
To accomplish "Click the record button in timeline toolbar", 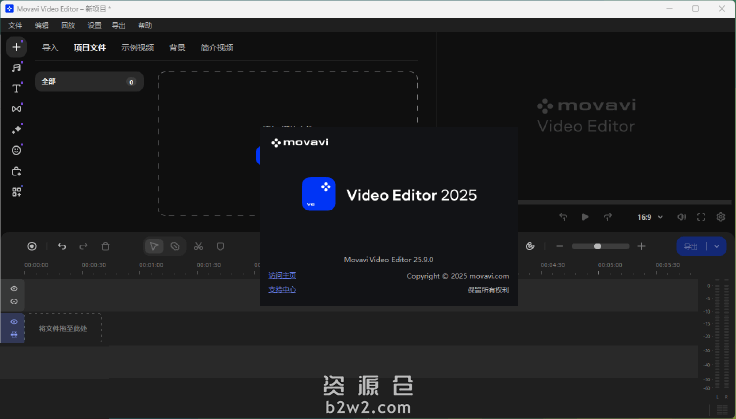I will (32, 246).
